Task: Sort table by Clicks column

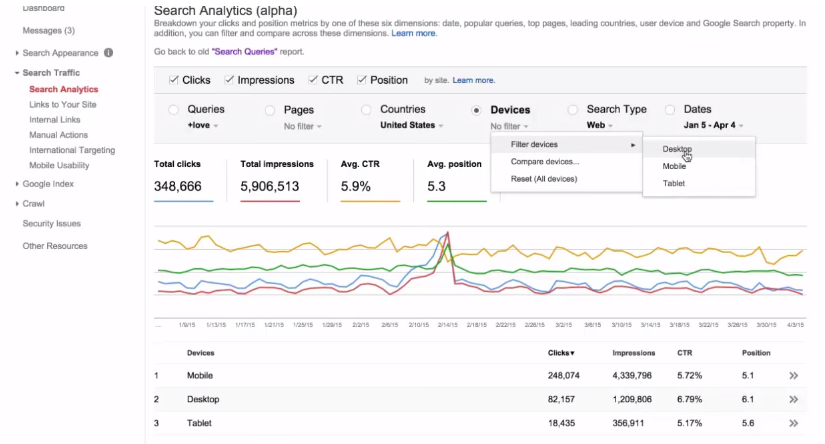Action: (x=561, y=353)
